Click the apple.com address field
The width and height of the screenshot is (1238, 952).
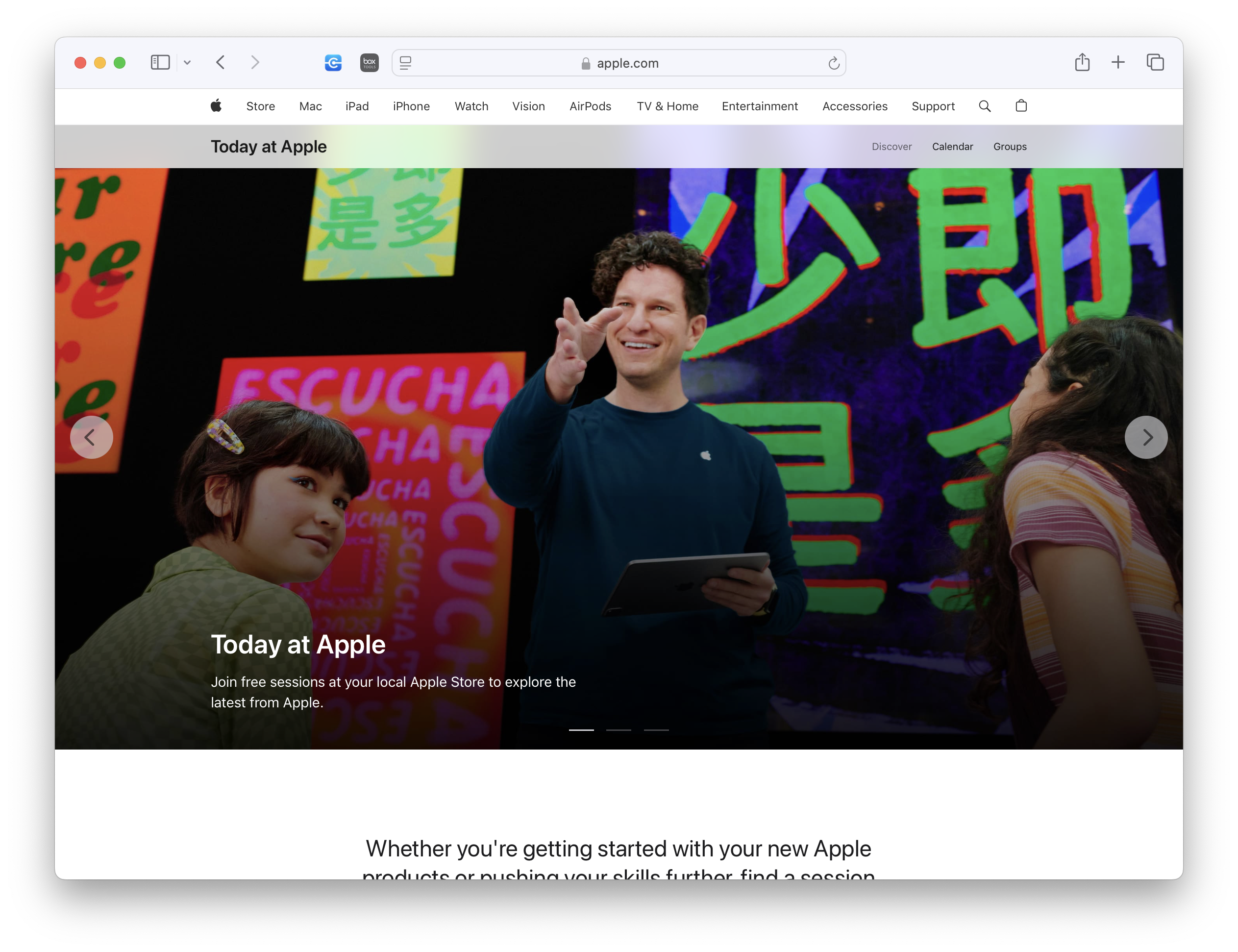coord(619,63)
